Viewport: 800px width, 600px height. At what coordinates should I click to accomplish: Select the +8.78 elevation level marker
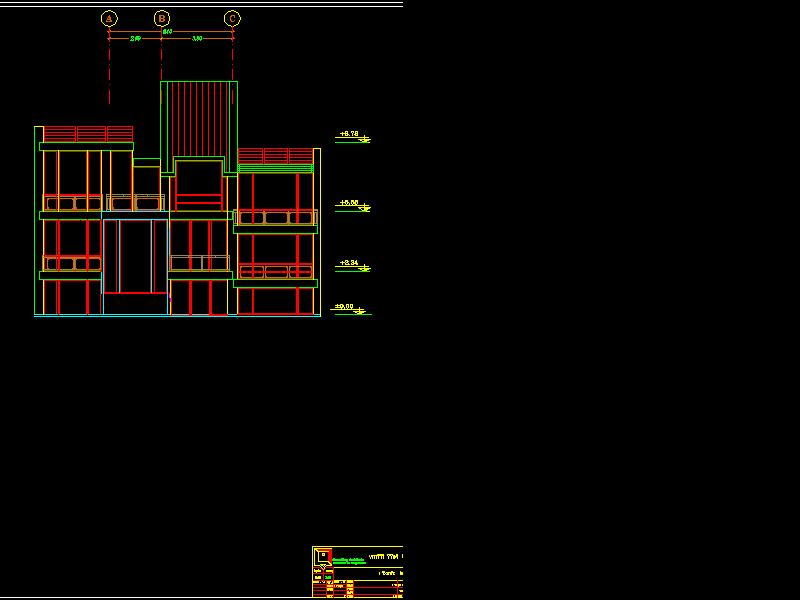click(x=350, y=134)
